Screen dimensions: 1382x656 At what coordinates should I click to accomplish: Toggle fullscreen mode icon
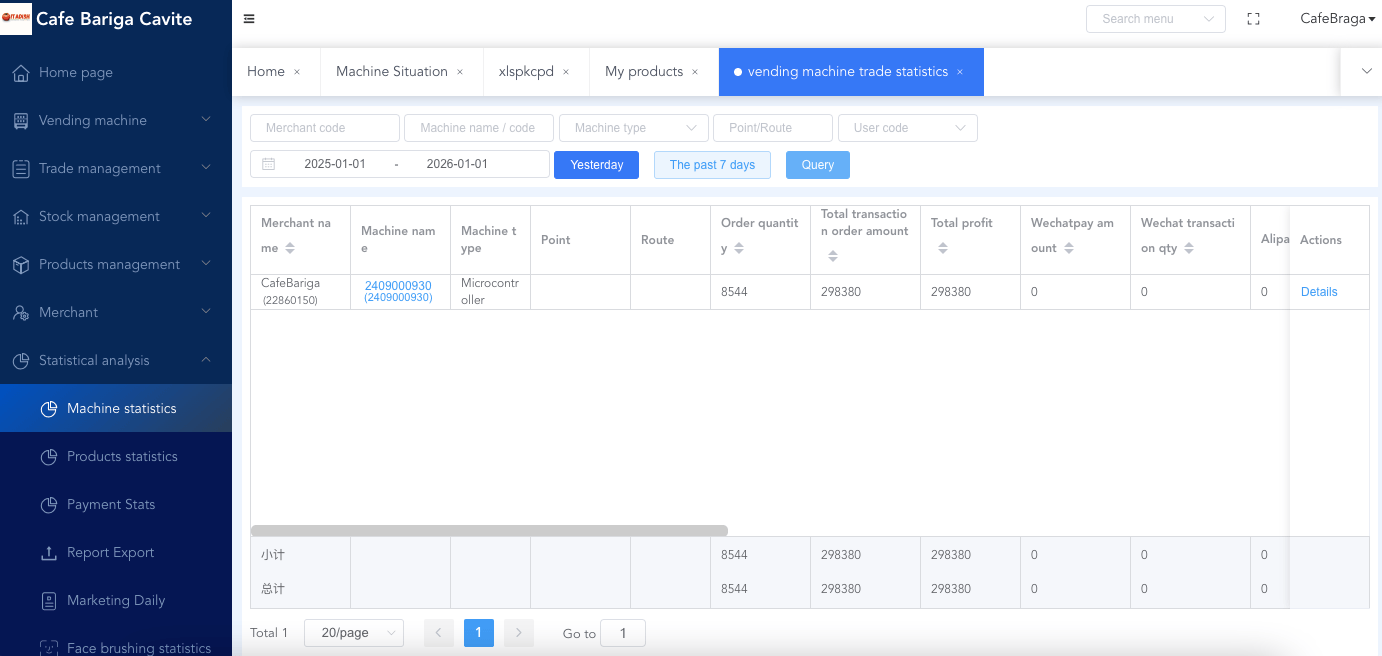[x=1253, y=19]
